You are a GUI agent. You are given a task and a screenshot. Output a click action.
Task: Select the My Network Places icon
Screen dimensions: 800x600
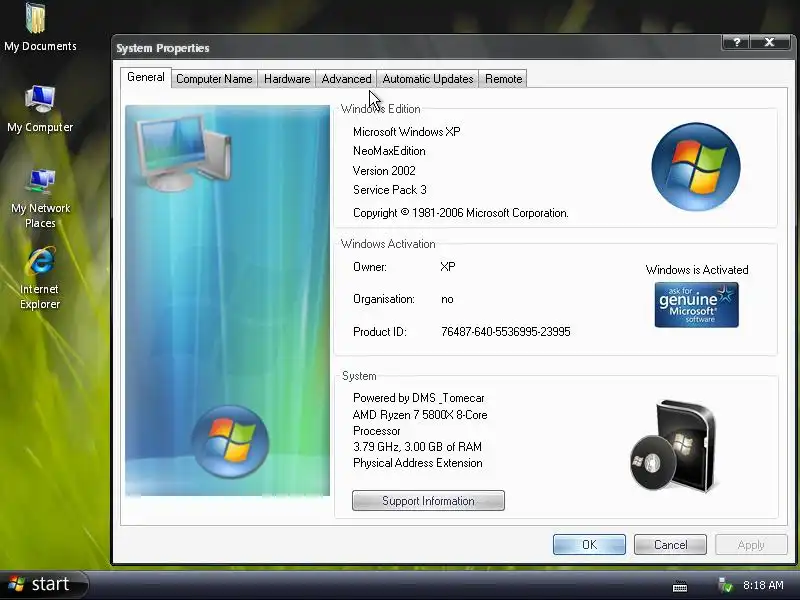[40, 199]
